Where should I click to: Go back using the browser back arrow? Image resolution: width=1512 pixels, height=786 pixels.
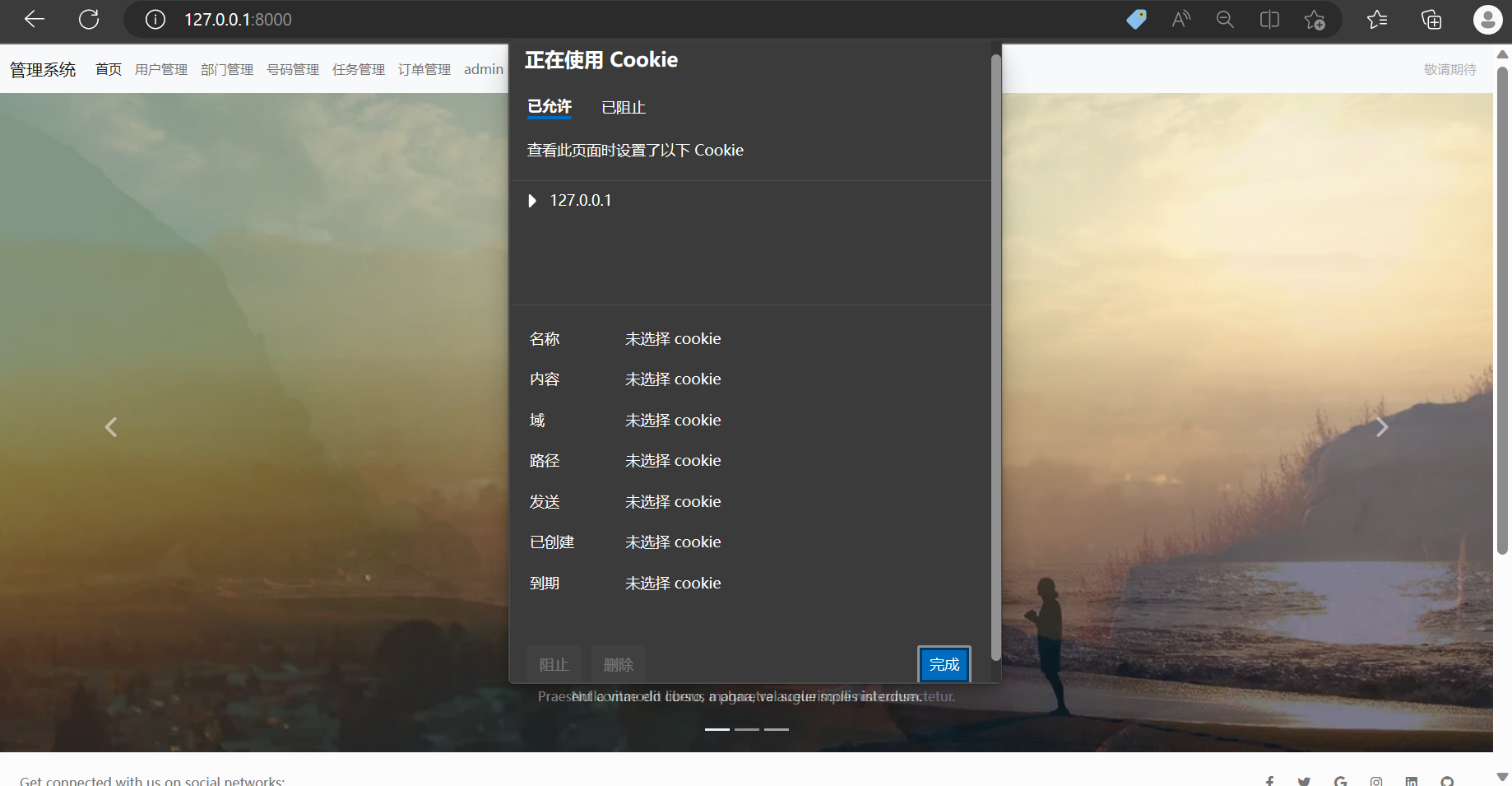[x=35, y=19]
